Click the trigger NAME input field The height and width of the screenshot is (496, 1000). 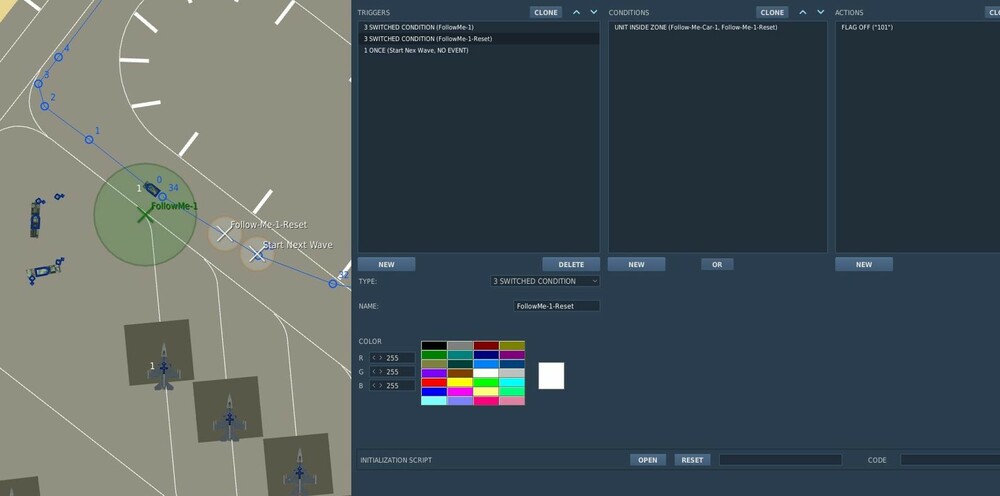(x=556, y=306)
